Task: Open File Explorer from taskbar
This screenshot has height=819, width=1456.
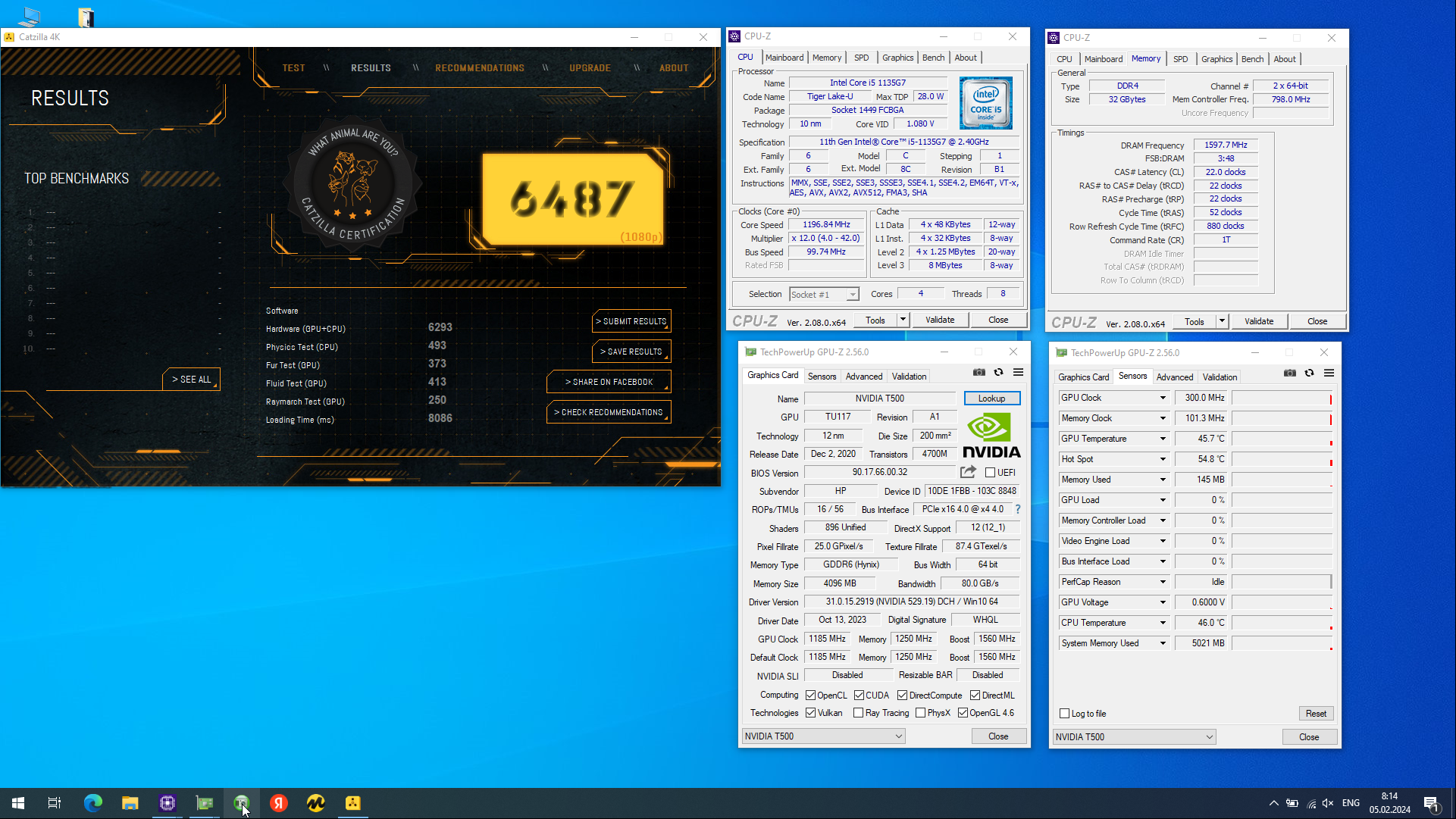Action: coord(130,803)
